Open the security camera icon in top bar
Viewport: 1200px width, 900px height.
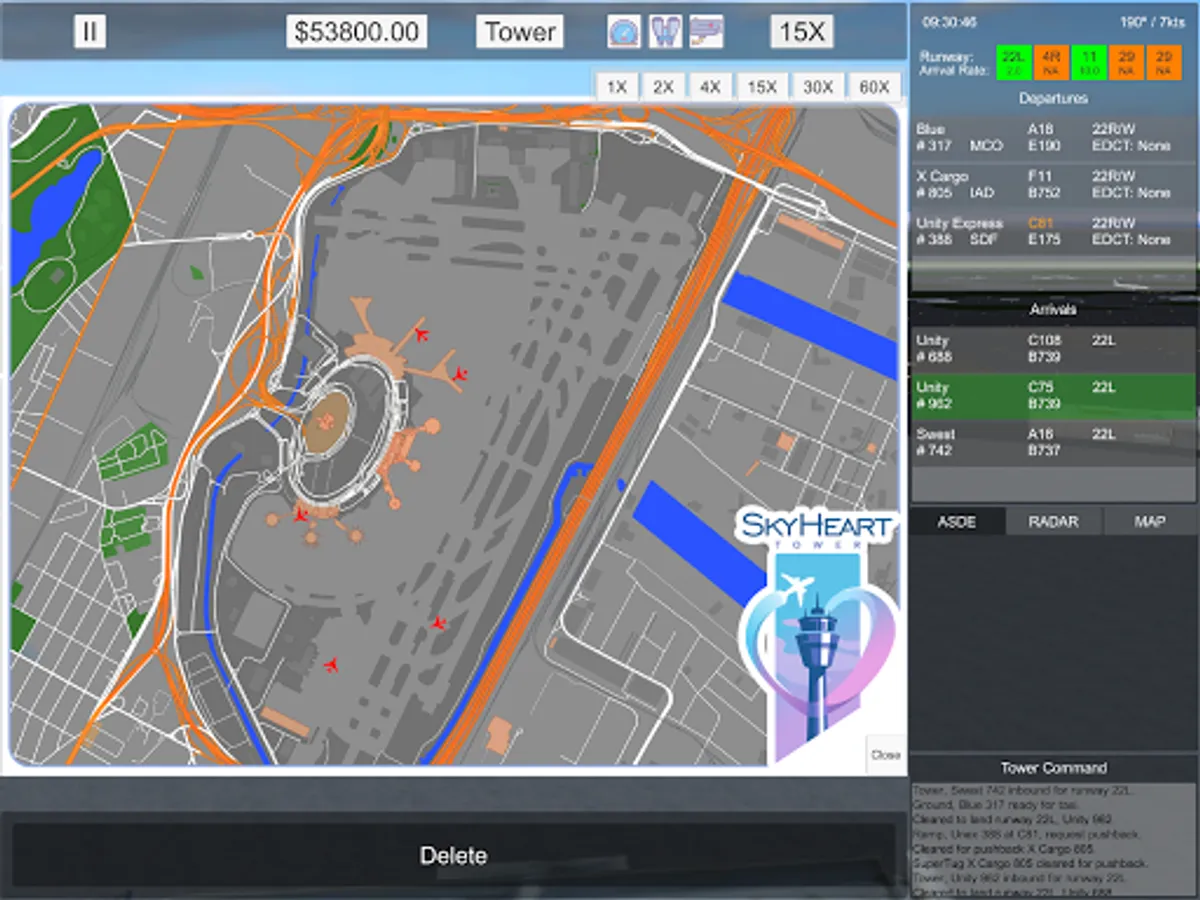706,32
